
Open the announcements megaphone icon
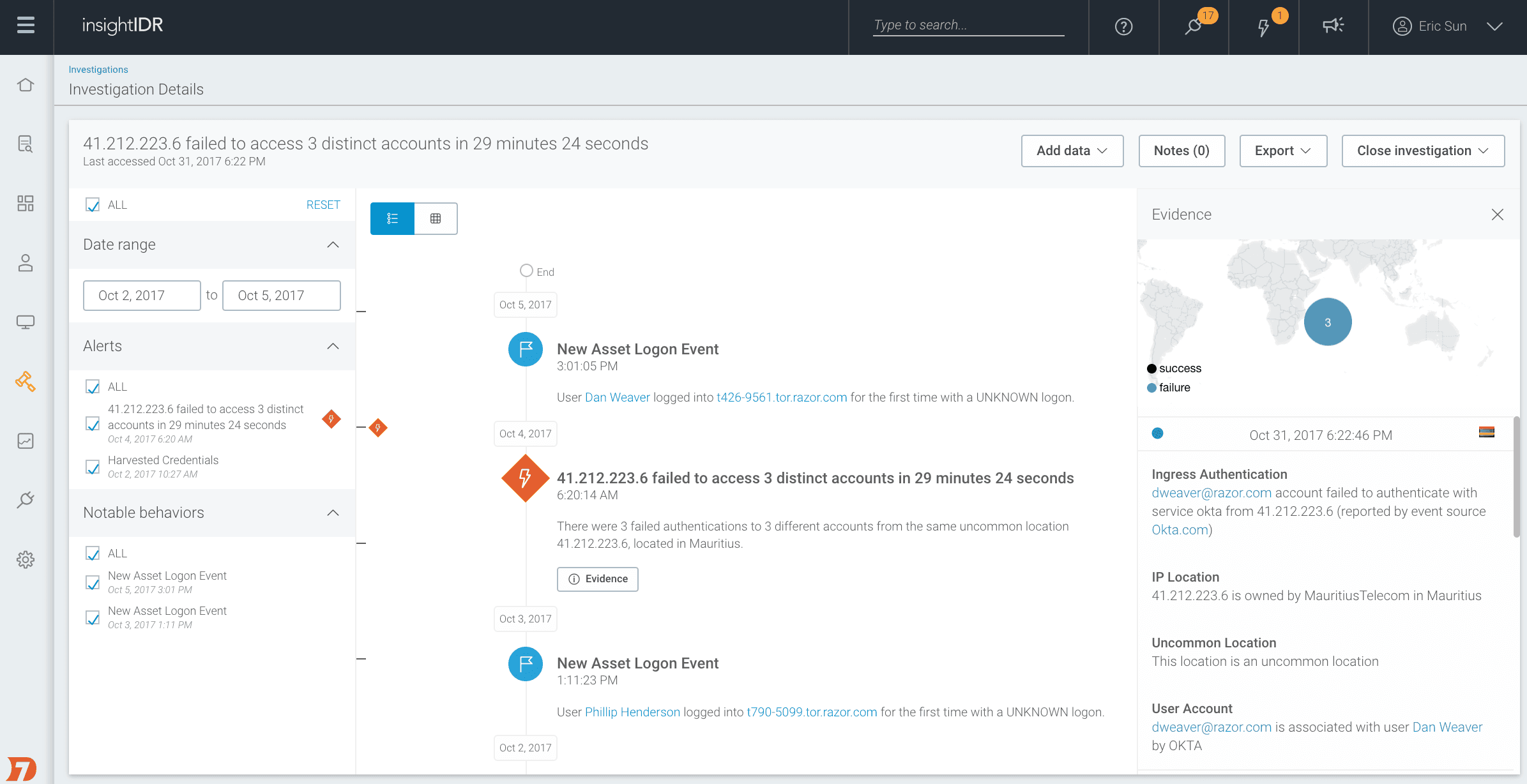coord(1333,26)
